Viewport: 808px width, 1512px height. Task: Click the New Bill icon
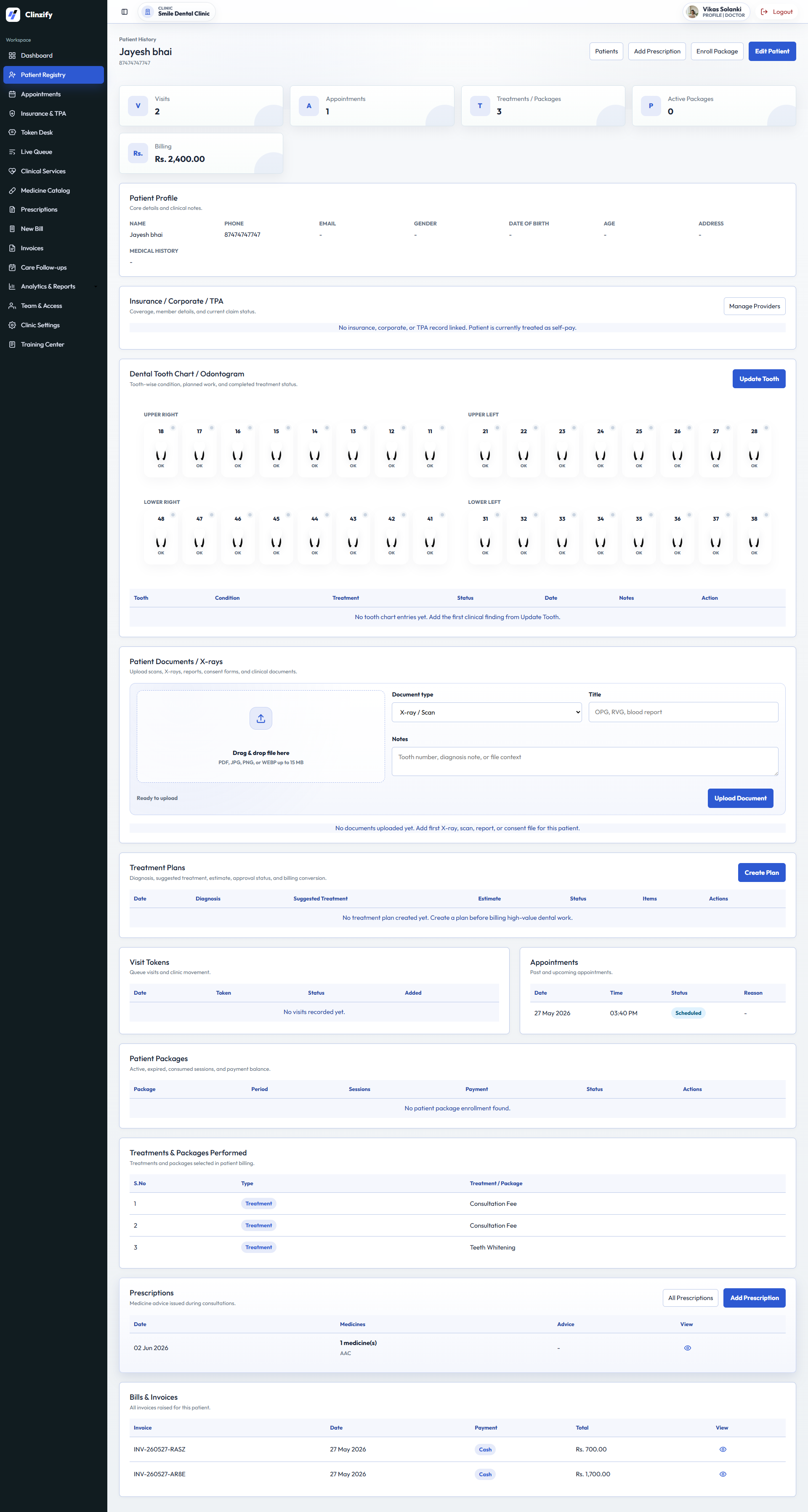(x=12, y=229)
